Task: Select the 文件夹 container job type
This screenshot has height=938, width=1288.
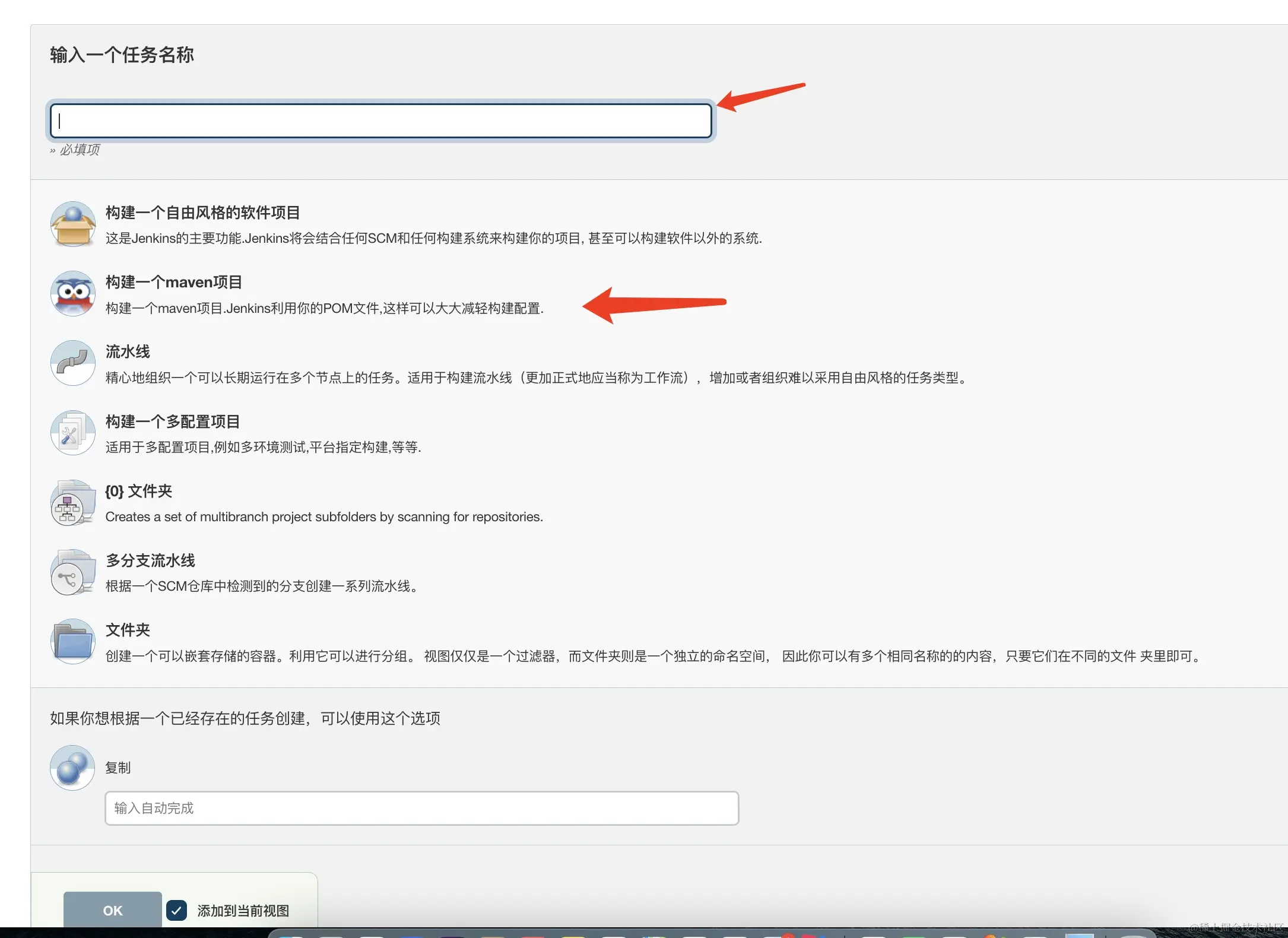Action: click(127, 630)
